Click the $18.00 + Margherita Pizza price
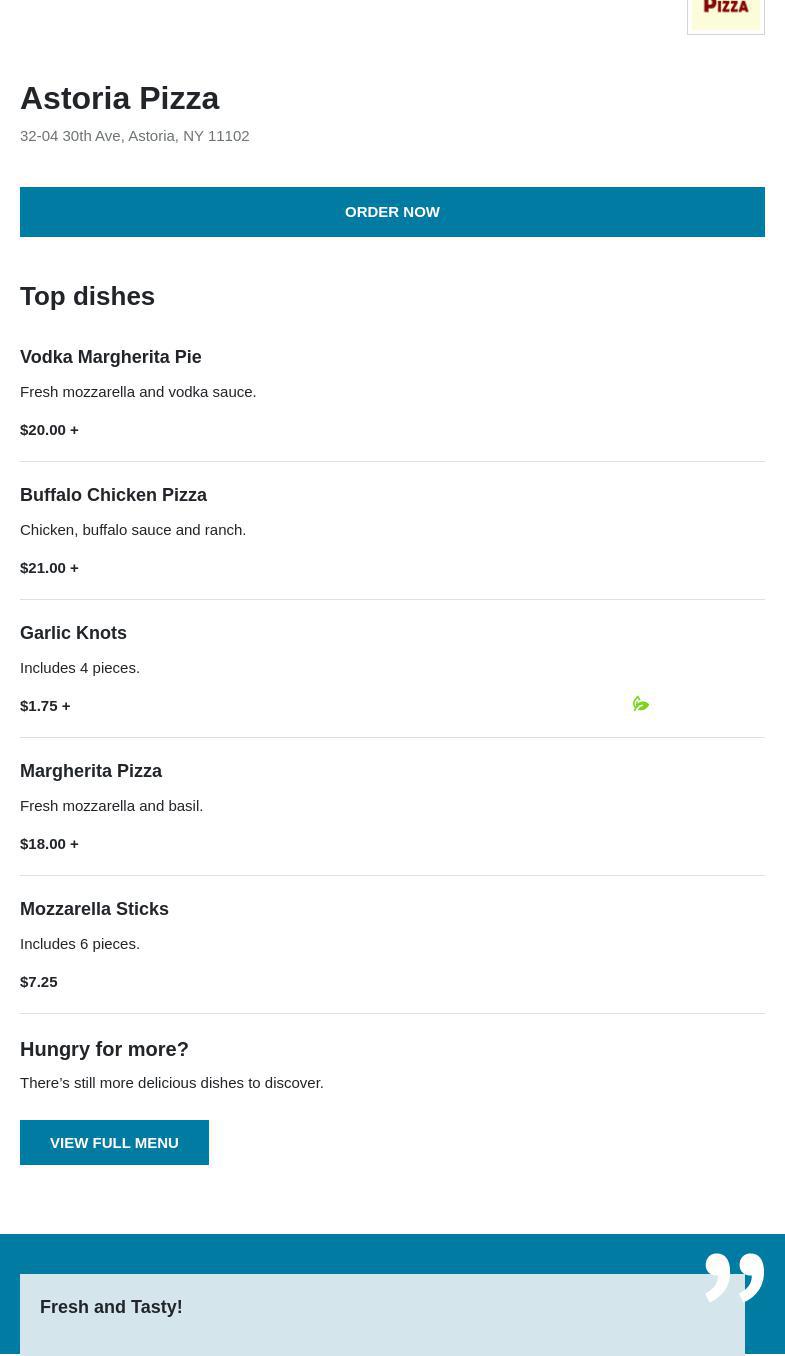Viewport: 785px width, 1356px height. [x=49, y=843]
